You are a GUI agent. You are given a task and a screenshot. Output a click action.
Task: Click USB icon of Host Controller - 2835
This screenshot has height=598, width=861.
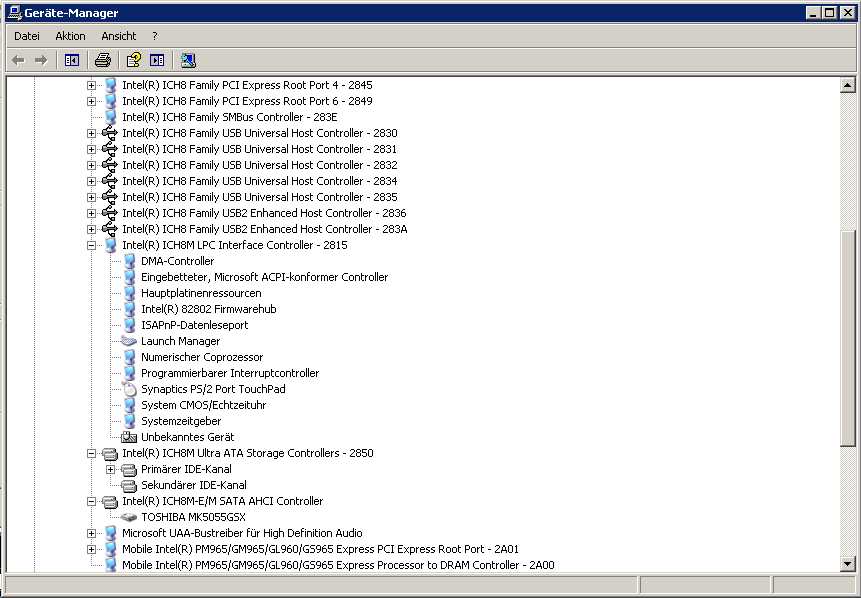click(110, 197)
